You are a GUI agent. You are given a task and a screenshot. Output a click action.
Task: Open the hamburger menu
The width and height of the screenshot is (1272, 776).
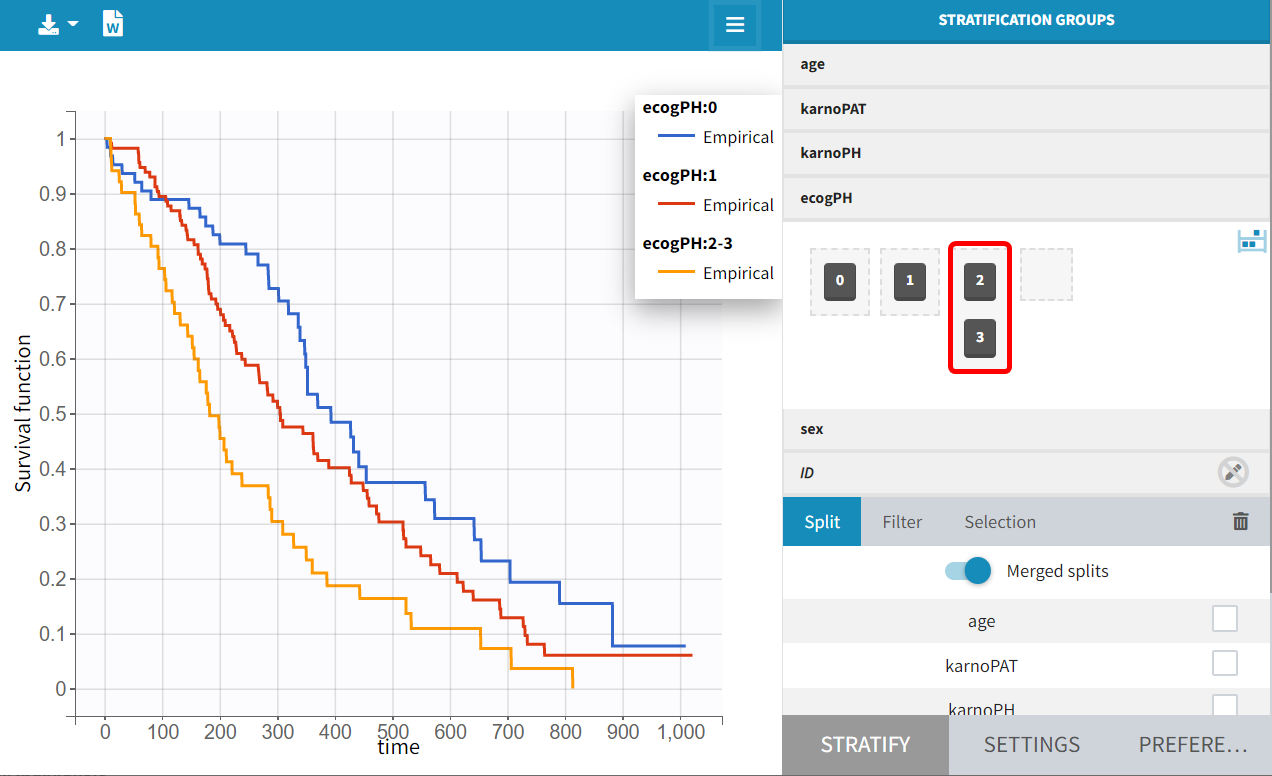click(735, 25)
